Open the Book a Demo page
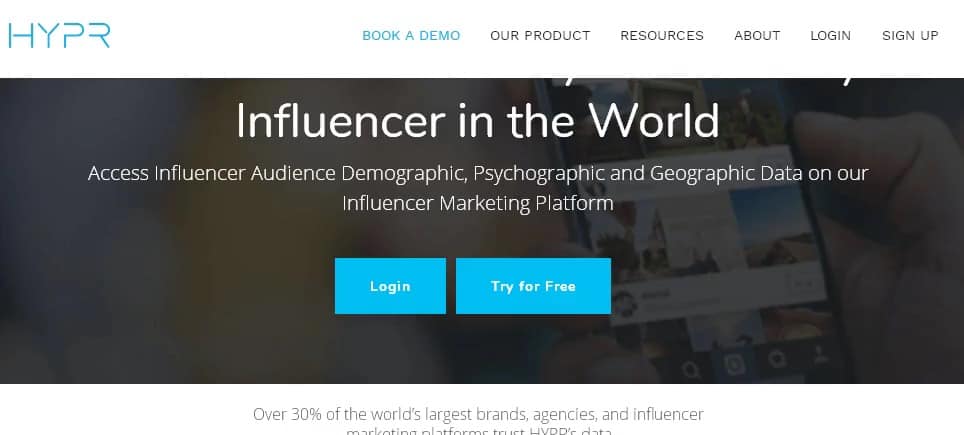The height and width of the screenshot is (435, 964). coord(411,36)
